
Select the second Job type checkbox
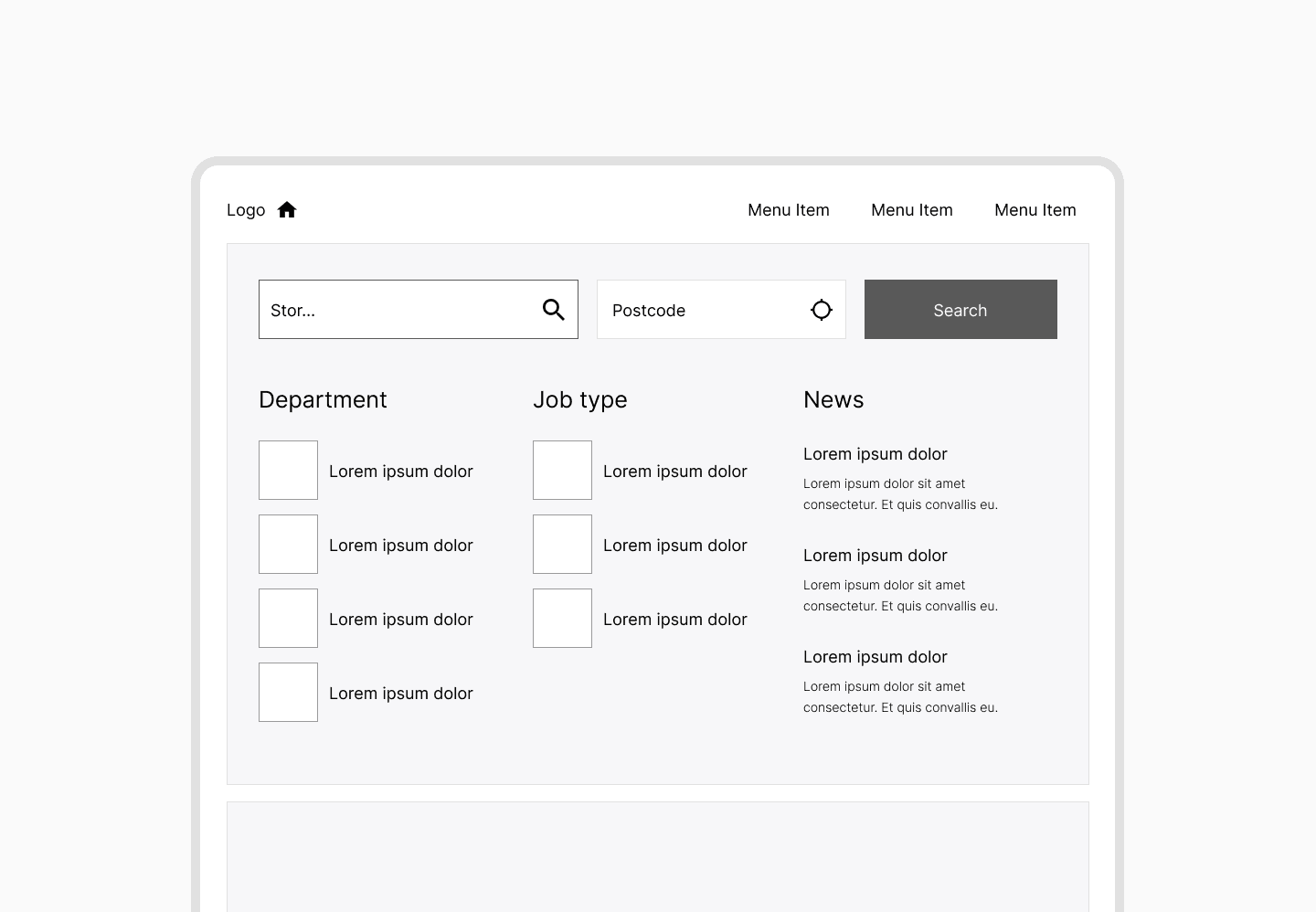(x=562, y=545)
